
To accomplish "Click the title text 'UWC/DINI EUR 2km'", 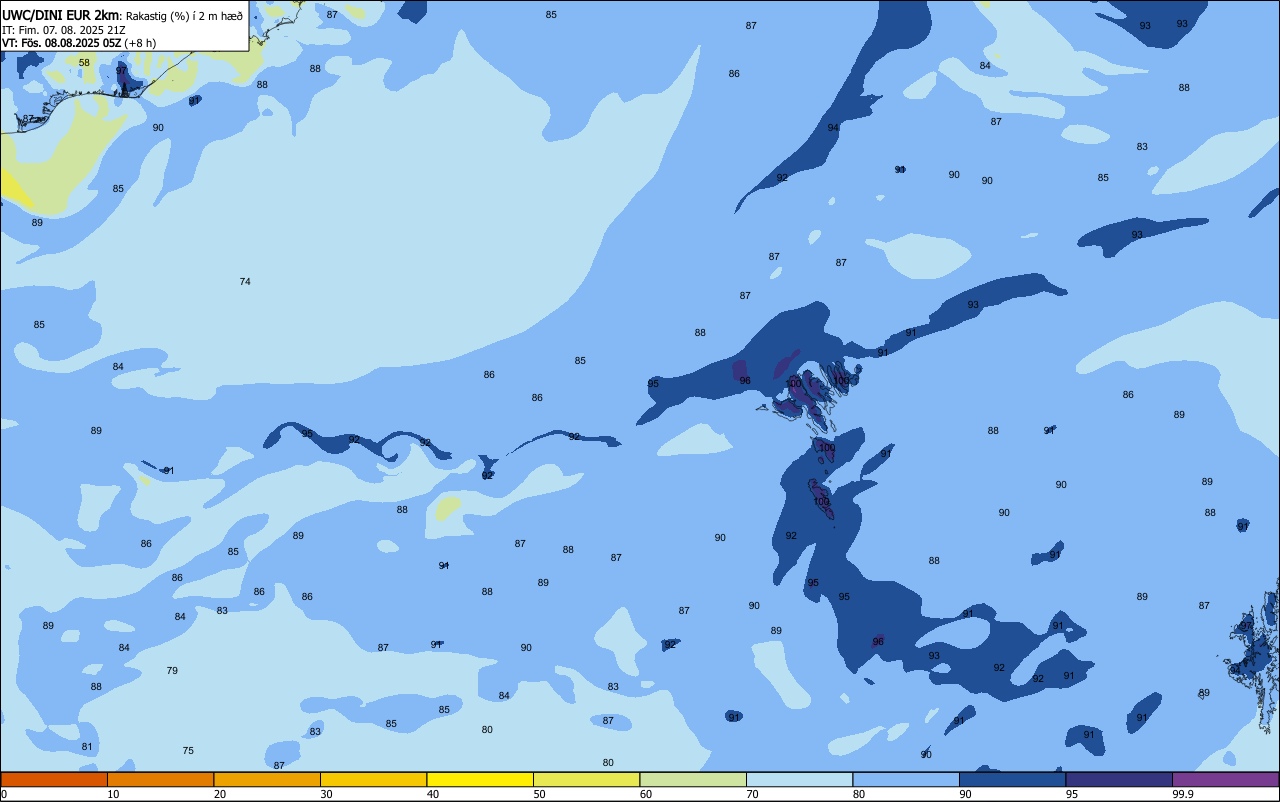I will [60, 15].
